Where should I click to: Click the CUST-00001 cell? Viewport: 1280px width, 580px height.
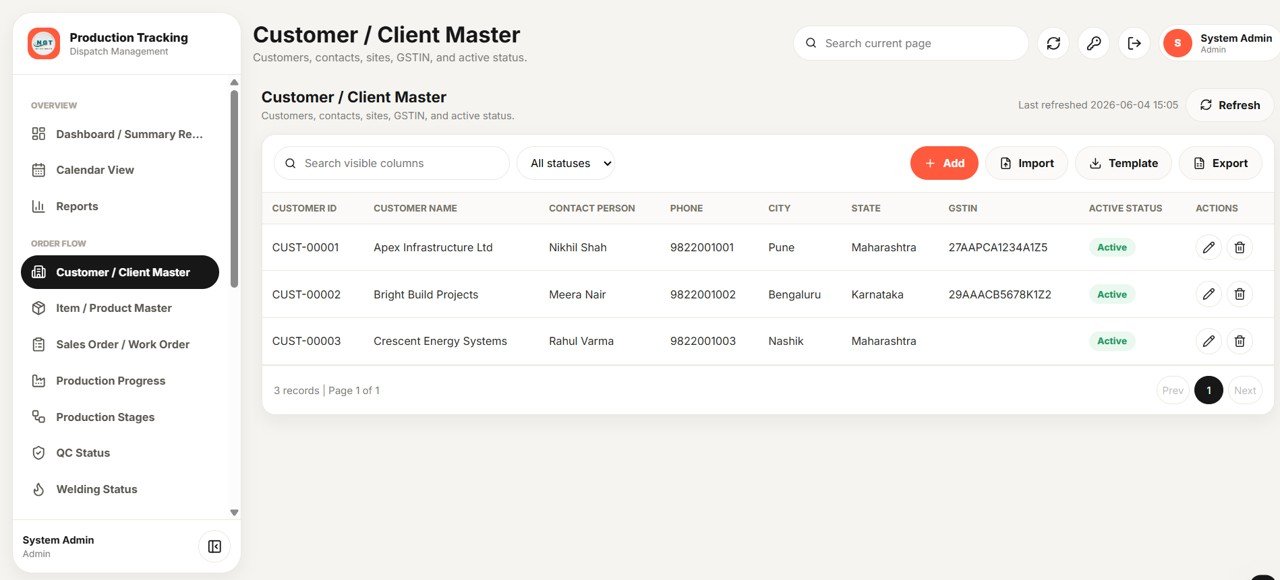(x=306, y=247)
